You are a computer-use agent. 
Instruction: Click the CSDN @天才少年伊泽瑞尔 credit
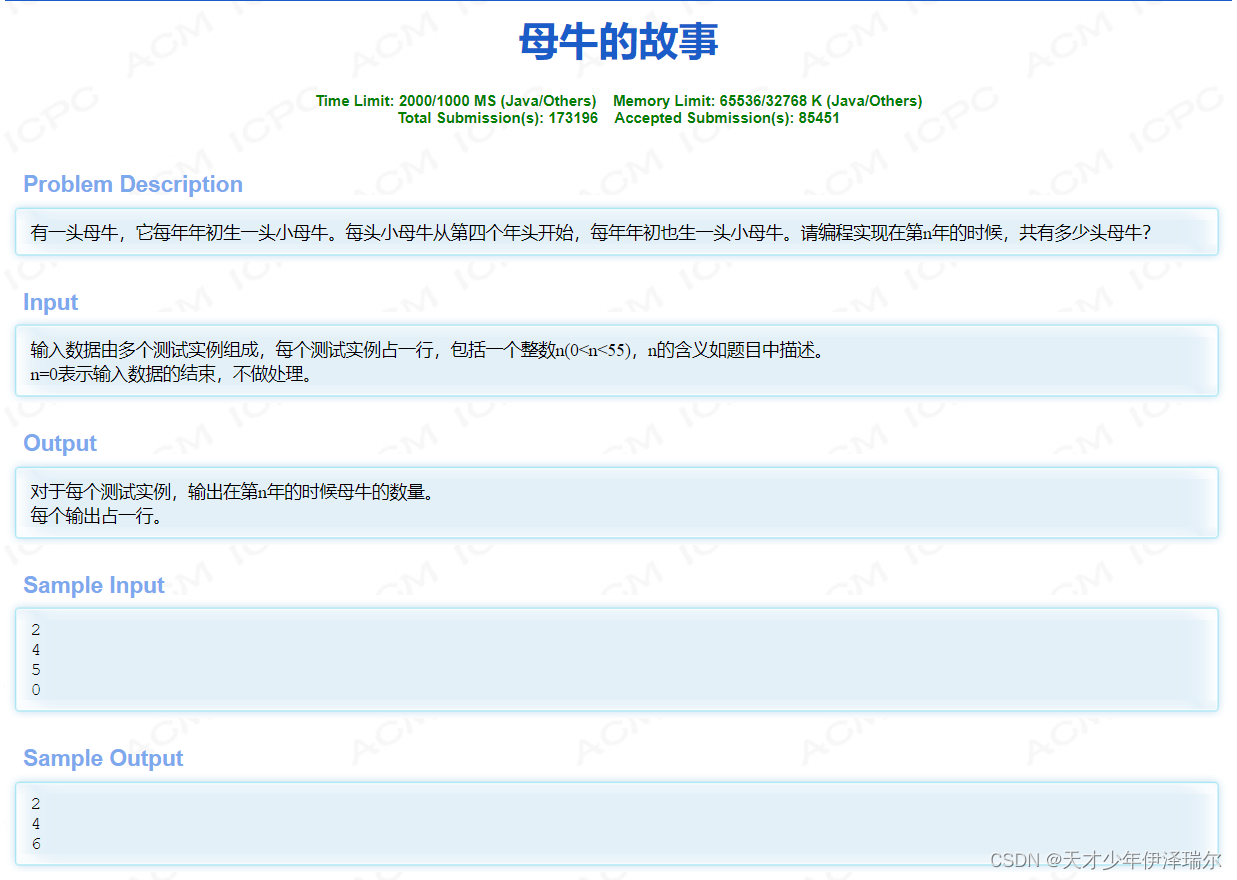(x=1105, y=860)
